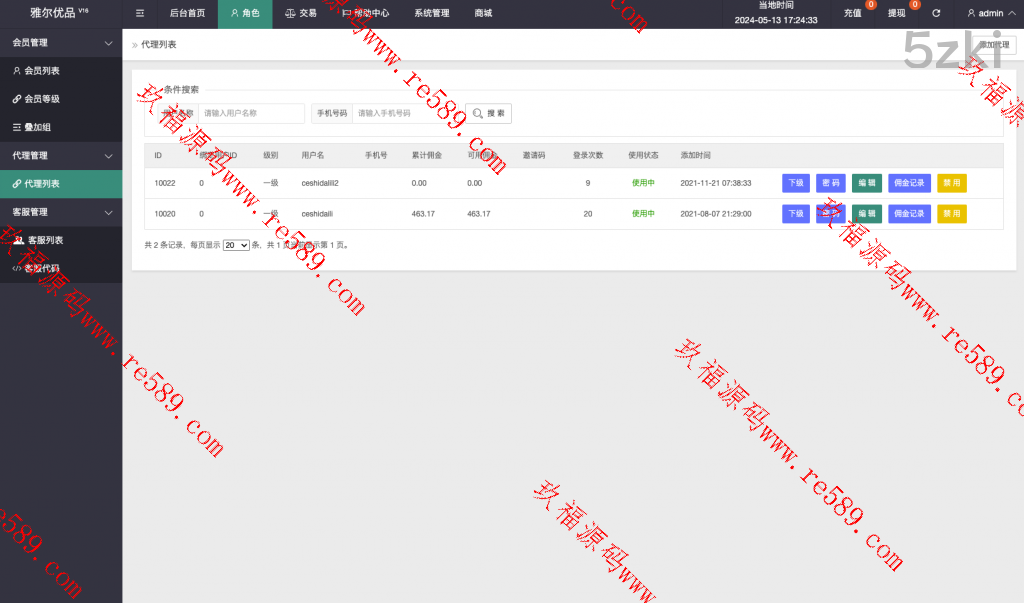Open 会员列表 in the sidebar

(42, 71)
